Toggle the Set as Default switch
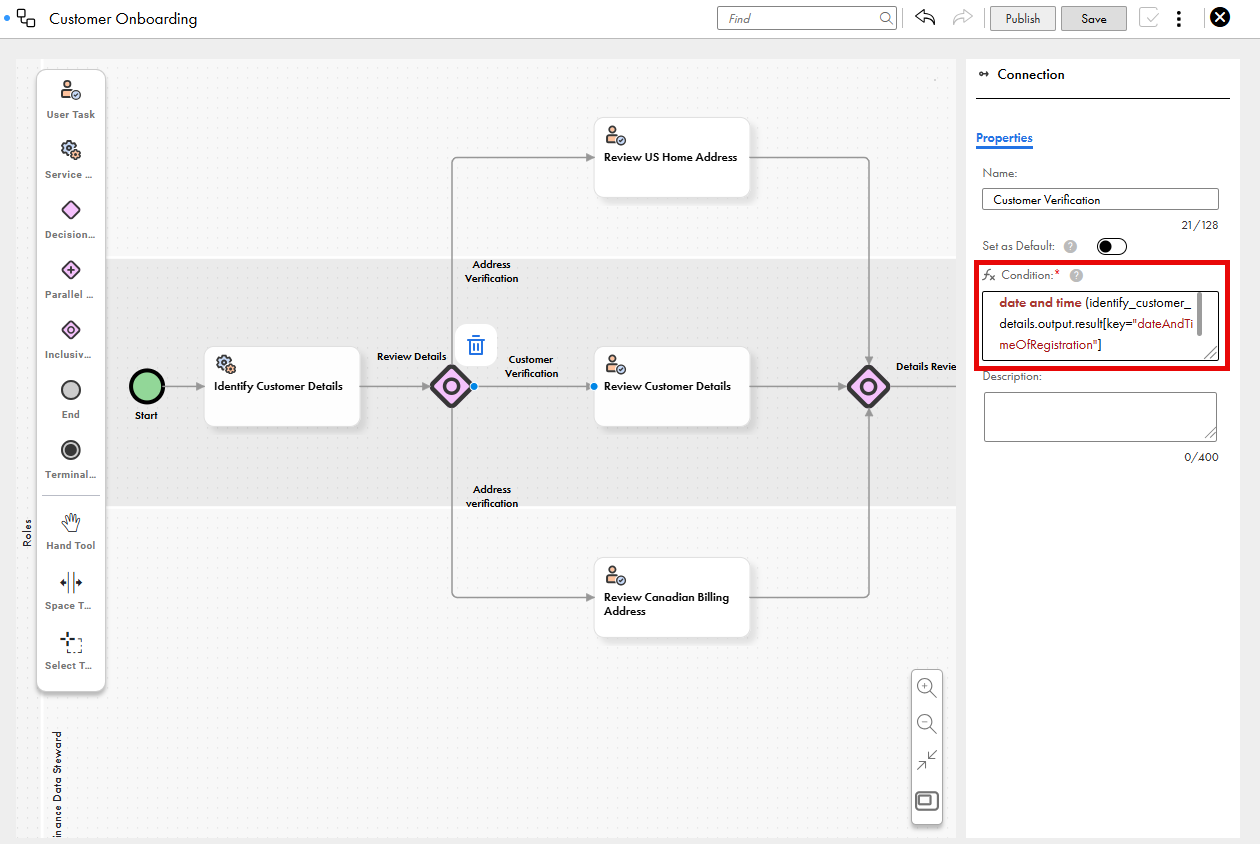1260x844 pixels. click(1112, 246)
